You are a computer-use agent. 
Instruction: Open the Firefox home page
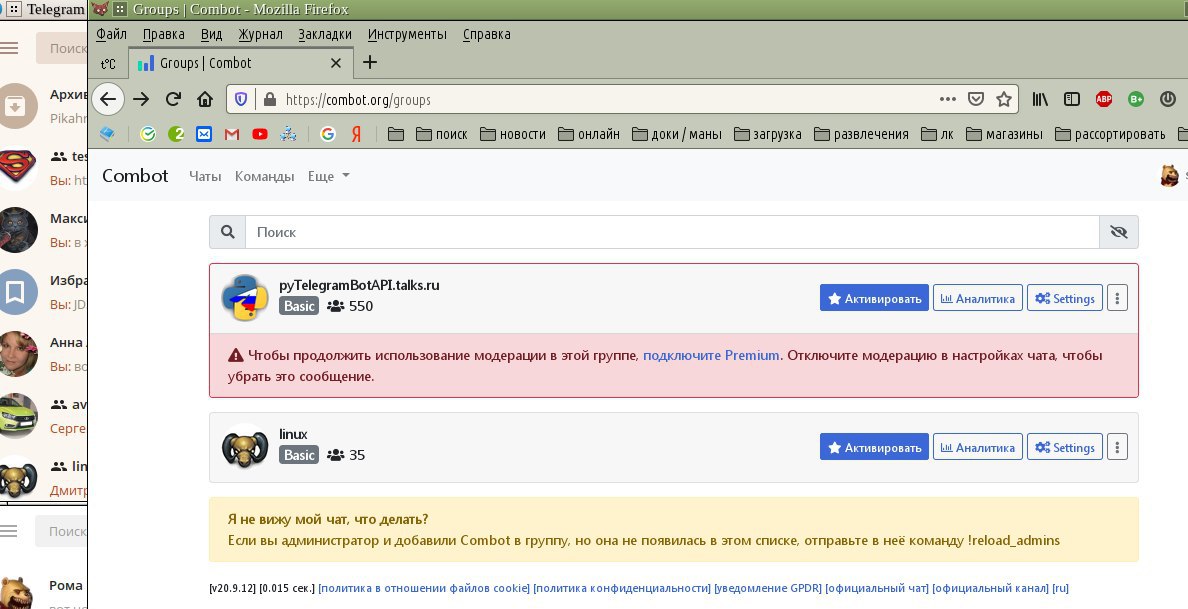(x=205, y=99)
